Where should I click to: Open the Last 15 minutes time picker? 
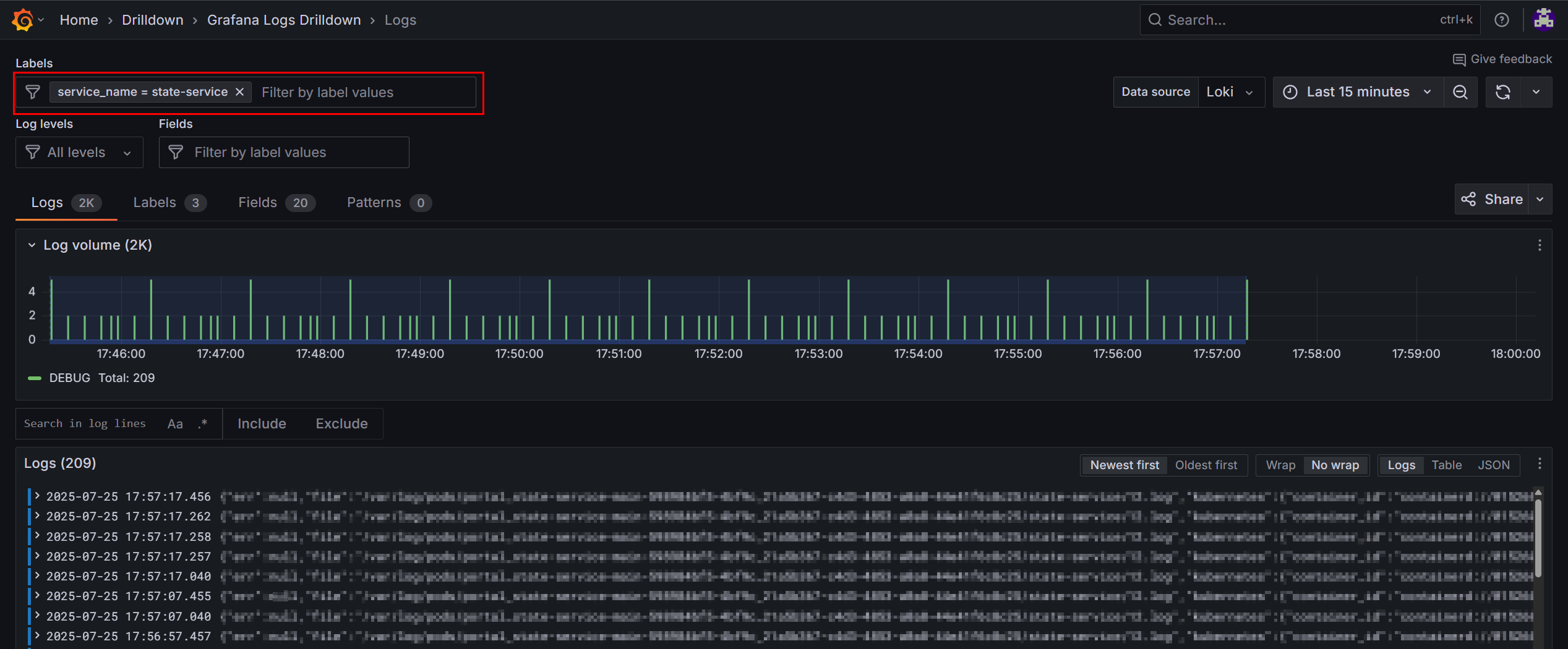[1358, 92]
